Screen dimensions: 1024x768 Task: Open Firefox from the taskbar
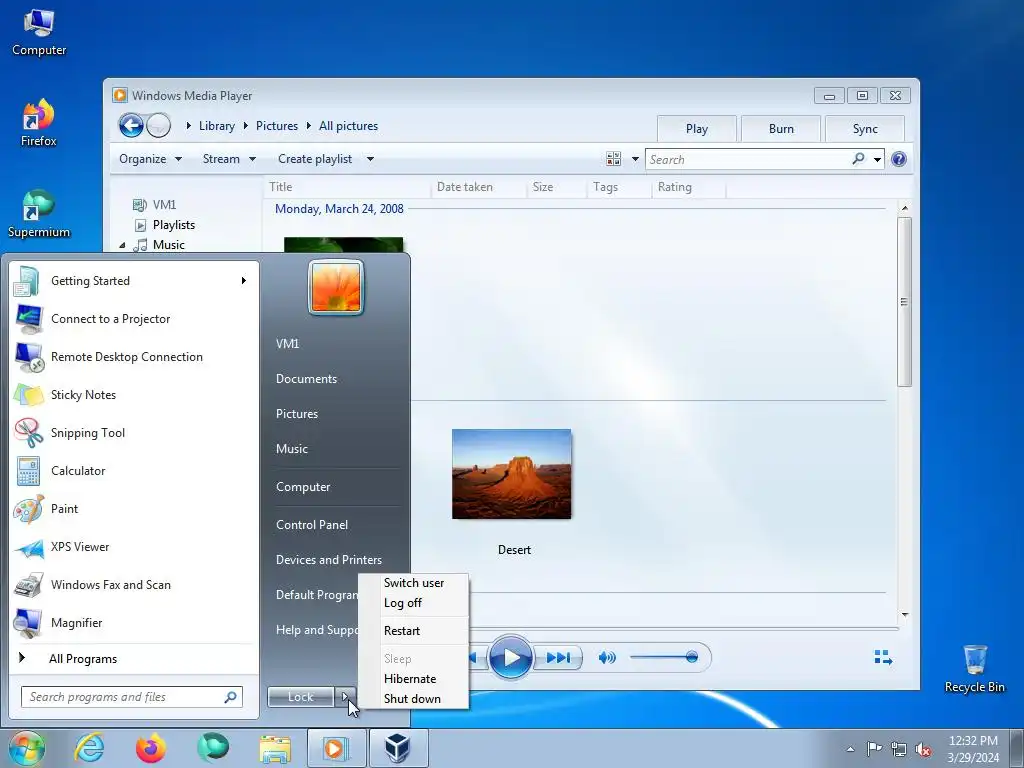click(151, 748)
